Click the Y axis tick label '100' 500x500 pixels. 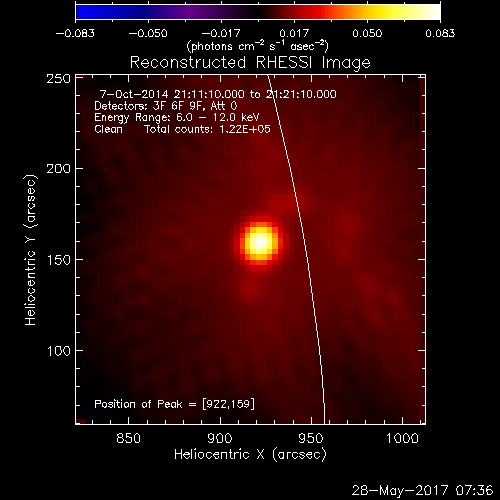pos(59,351)
